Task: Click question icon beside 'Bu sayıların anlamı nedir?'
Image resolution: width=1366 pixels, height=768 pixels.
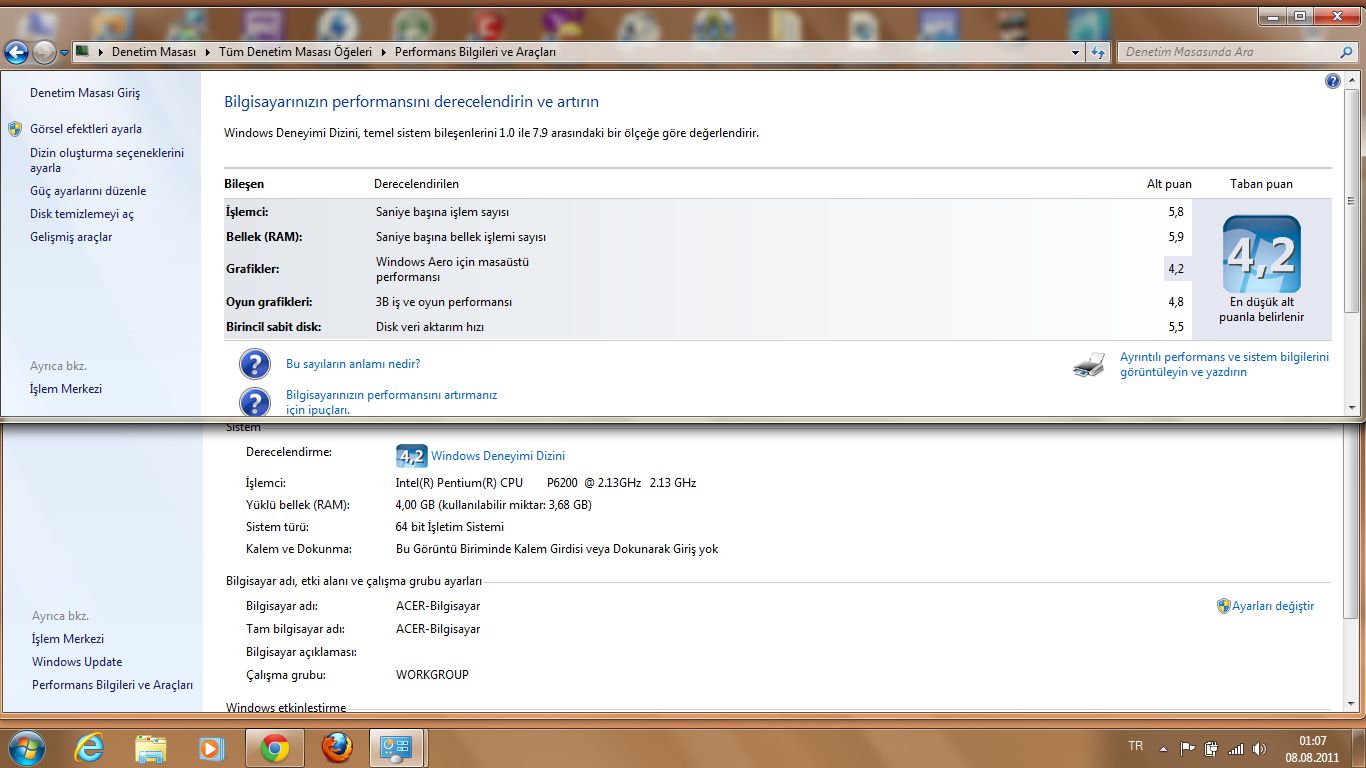Action: point(255,364)
